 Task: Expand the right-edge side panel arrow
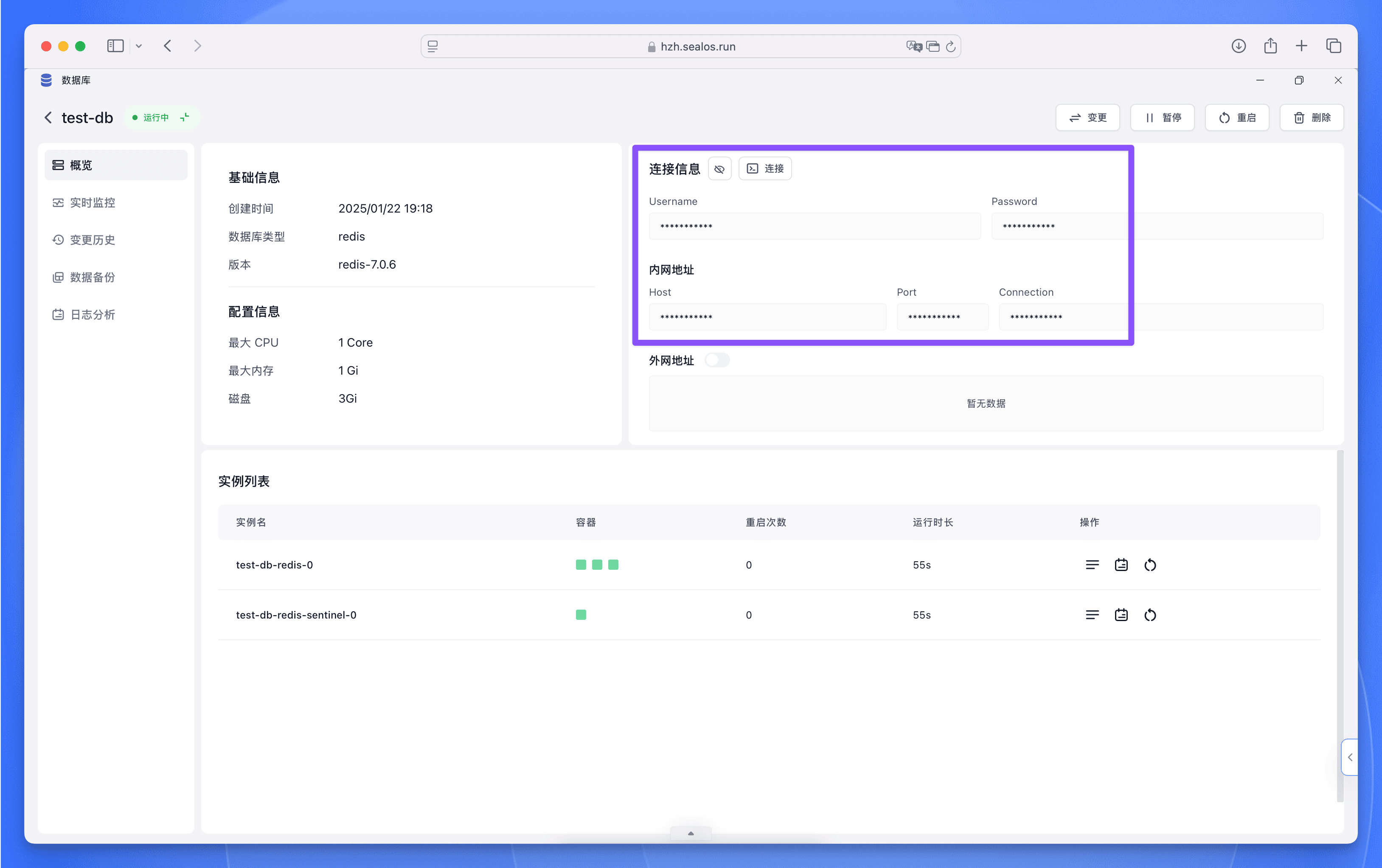point(1350,757)
